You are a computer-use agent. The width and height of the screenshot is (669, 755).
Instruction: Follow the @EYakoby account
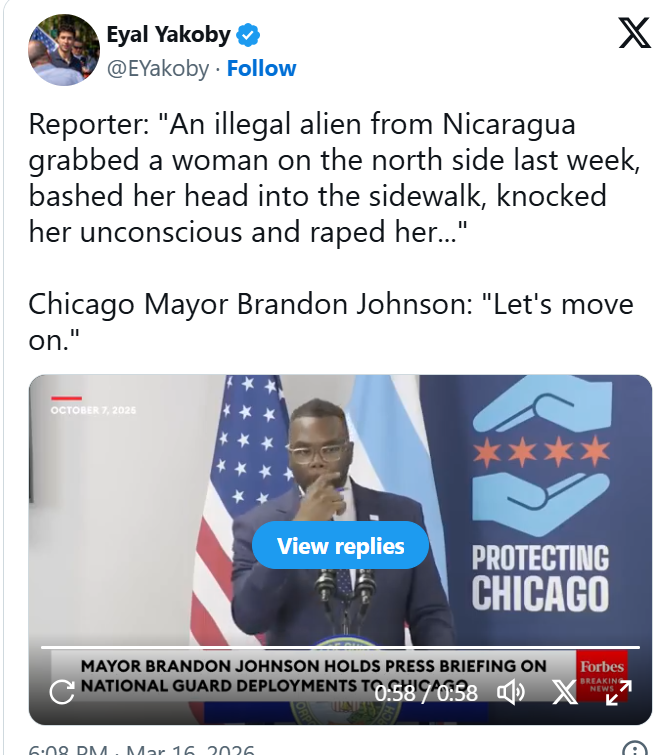[x=261, y=68]
